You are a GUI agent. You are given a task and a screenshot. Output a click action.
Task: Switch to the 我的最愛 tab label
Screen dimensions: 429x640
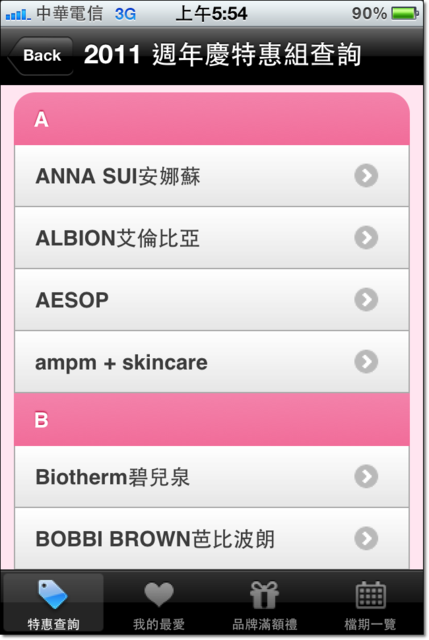[159, 624]
